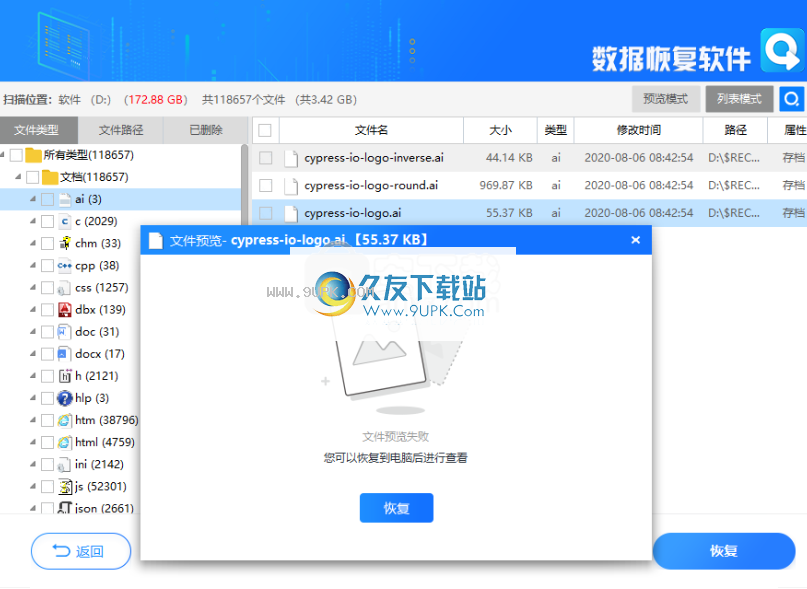Click the js file type icon
The image size is (807, 589).
coord(64,487)
